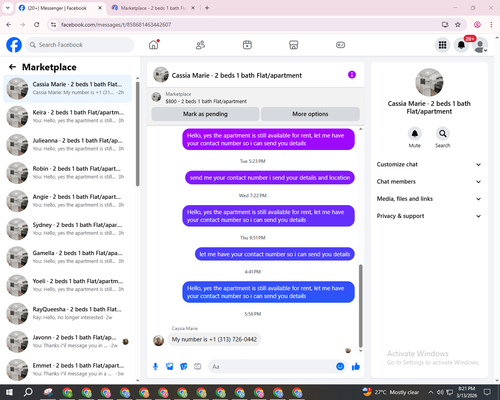
Task: Open the Keira conversation
Action: point(68,117)
